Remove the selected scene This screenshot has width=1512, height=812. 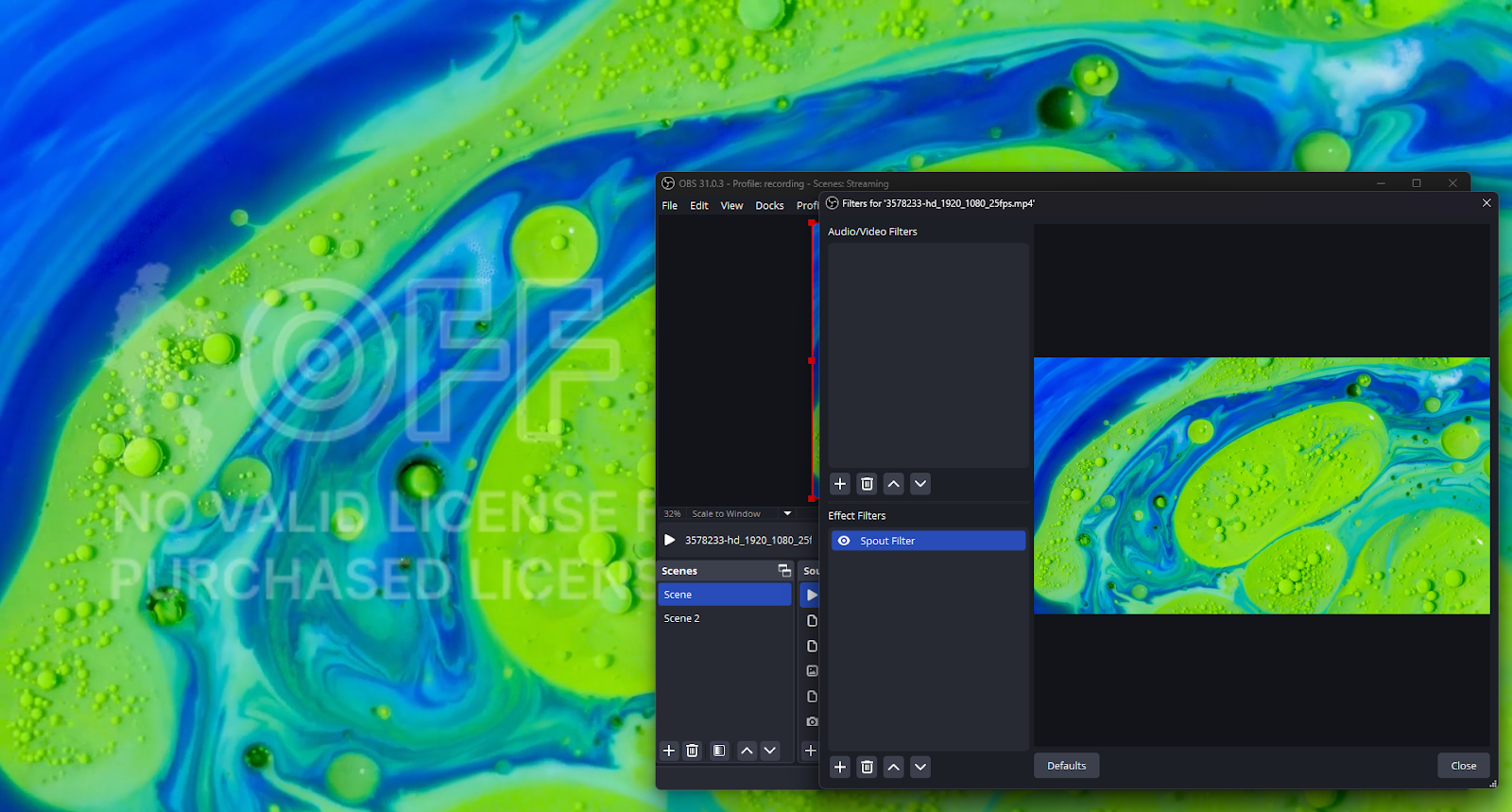click(x=693, y=751)
